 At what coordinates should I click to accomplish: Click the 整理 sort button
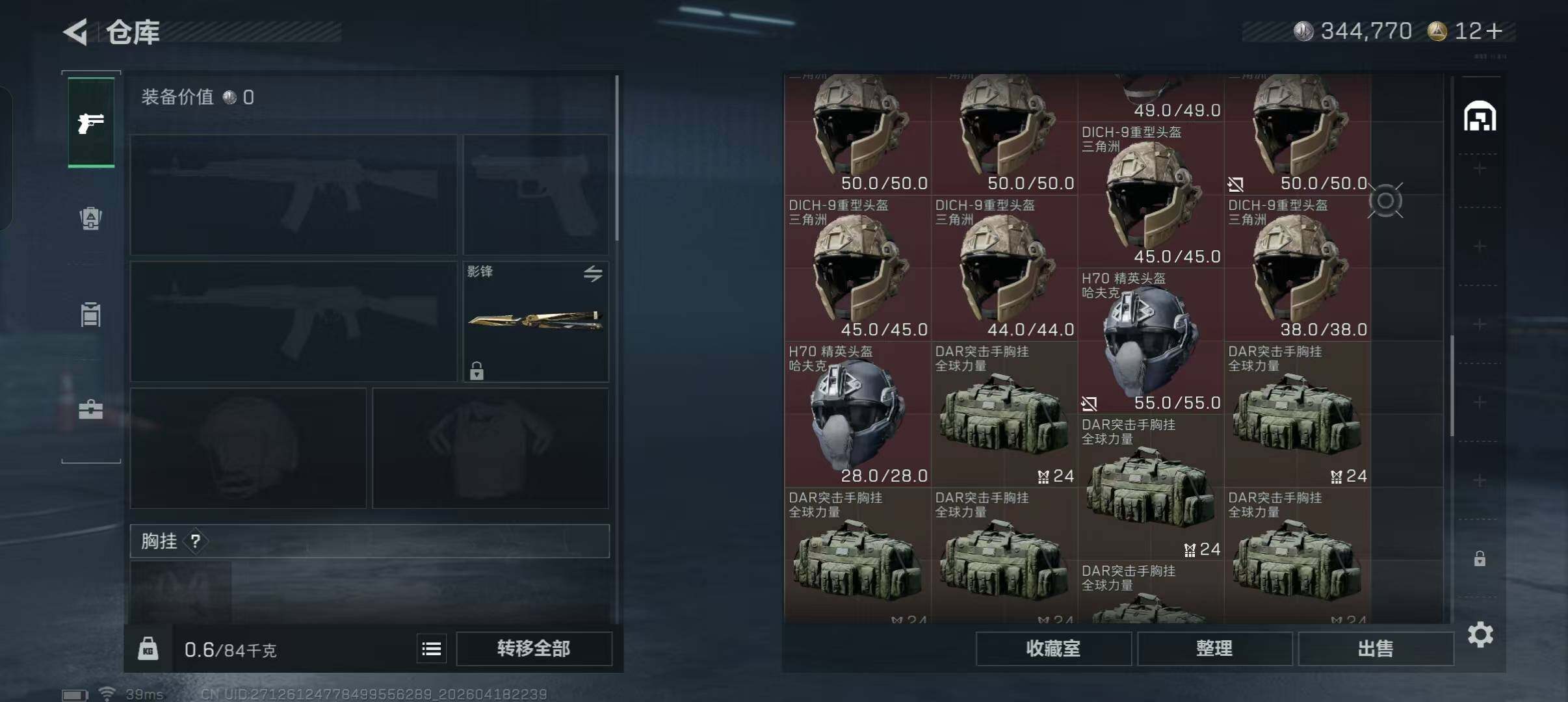click(1214, 649)
